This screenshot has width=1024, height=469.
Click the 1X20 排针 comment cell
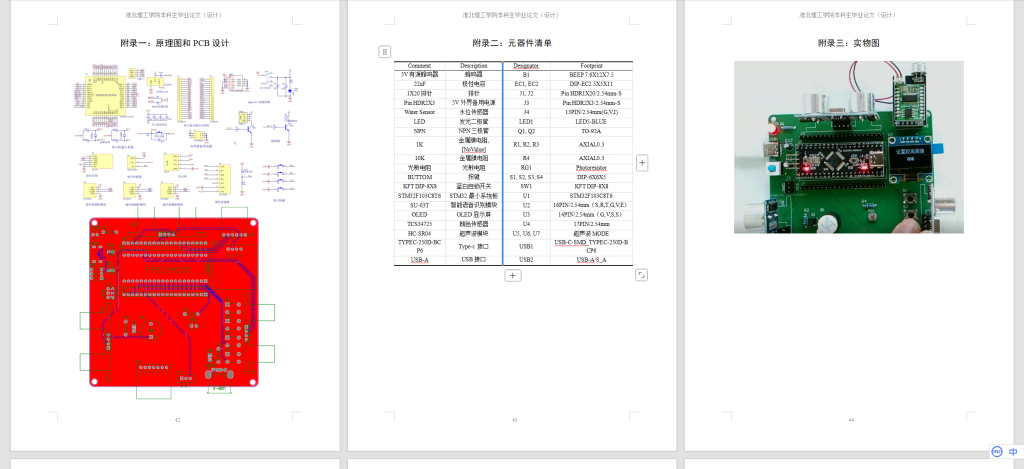(x=419, y=93)
